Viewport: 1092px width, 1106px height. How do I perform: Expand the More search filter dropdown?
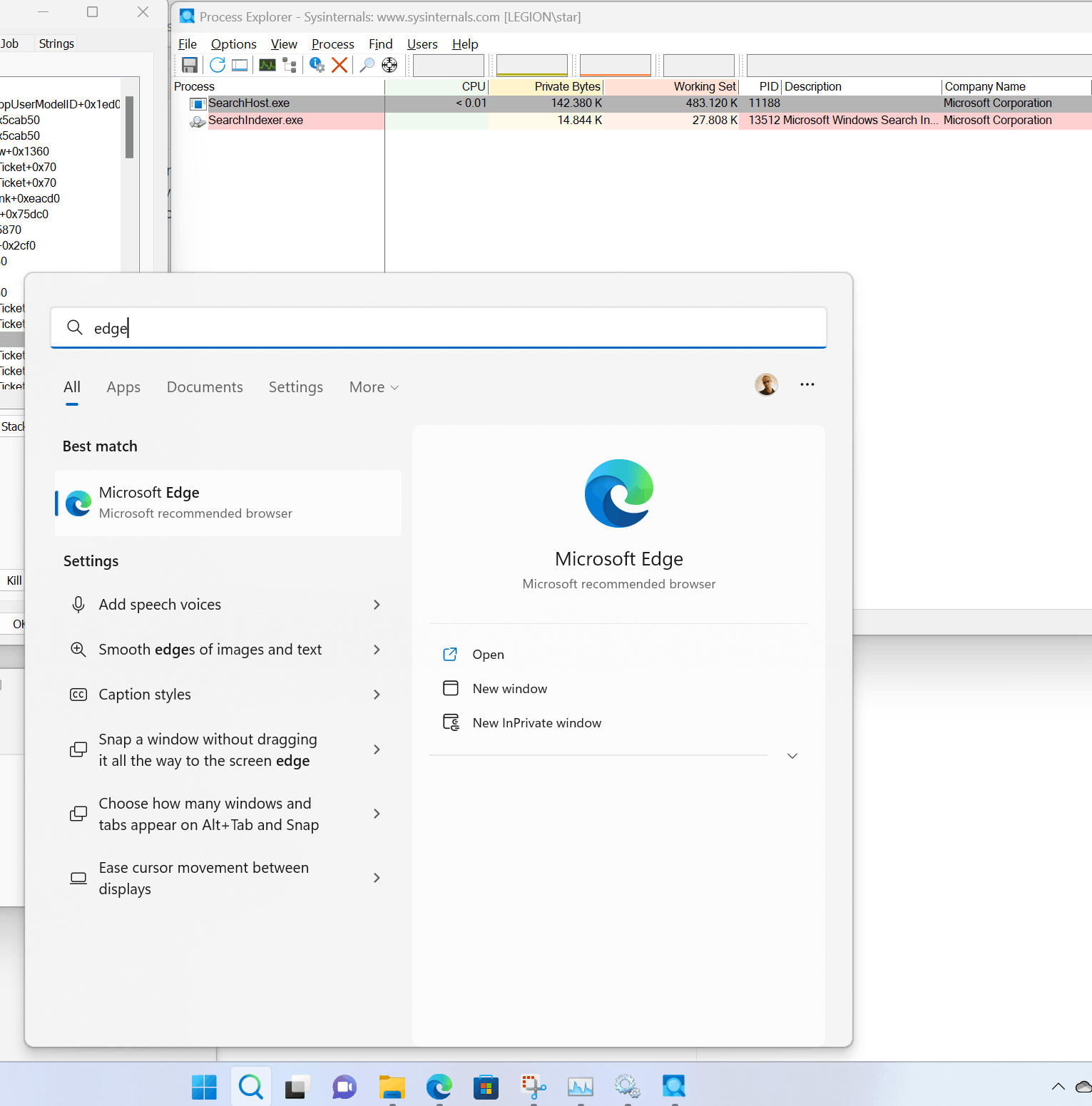[374, 387]
